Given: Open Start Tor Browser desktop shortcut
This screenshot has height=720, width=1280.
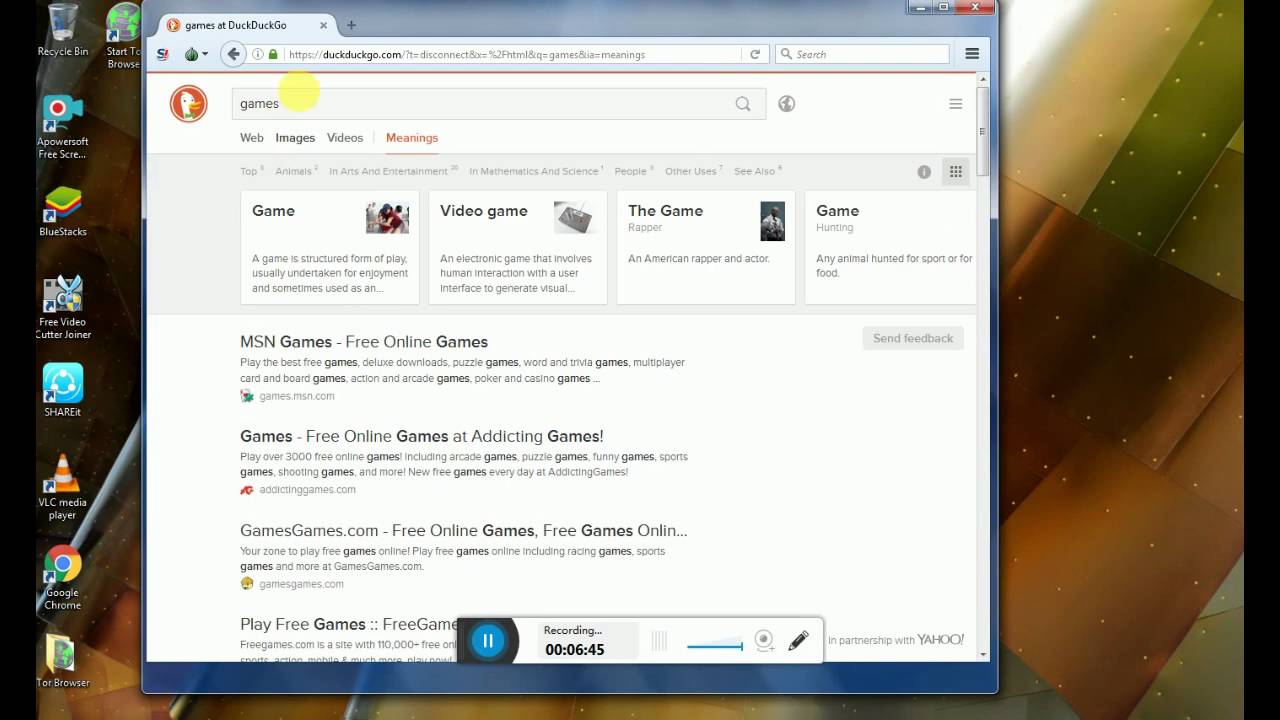Looking at the screenshot, I should (x=124, y=37).
